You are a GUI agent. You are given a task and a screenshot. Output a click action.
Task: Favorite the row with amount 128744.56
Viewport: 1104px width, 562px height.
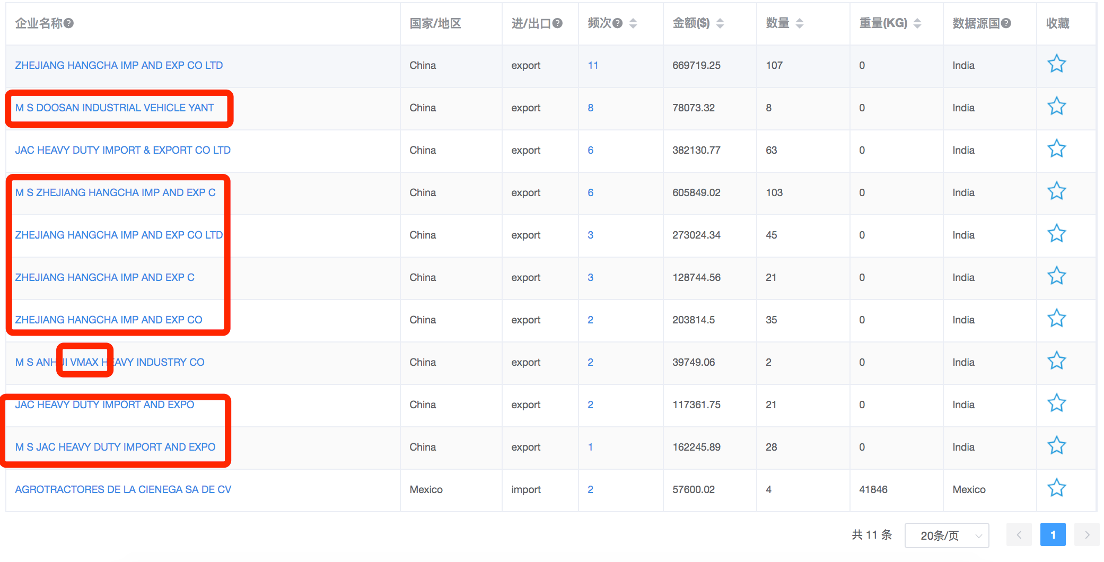point(1056,277)
